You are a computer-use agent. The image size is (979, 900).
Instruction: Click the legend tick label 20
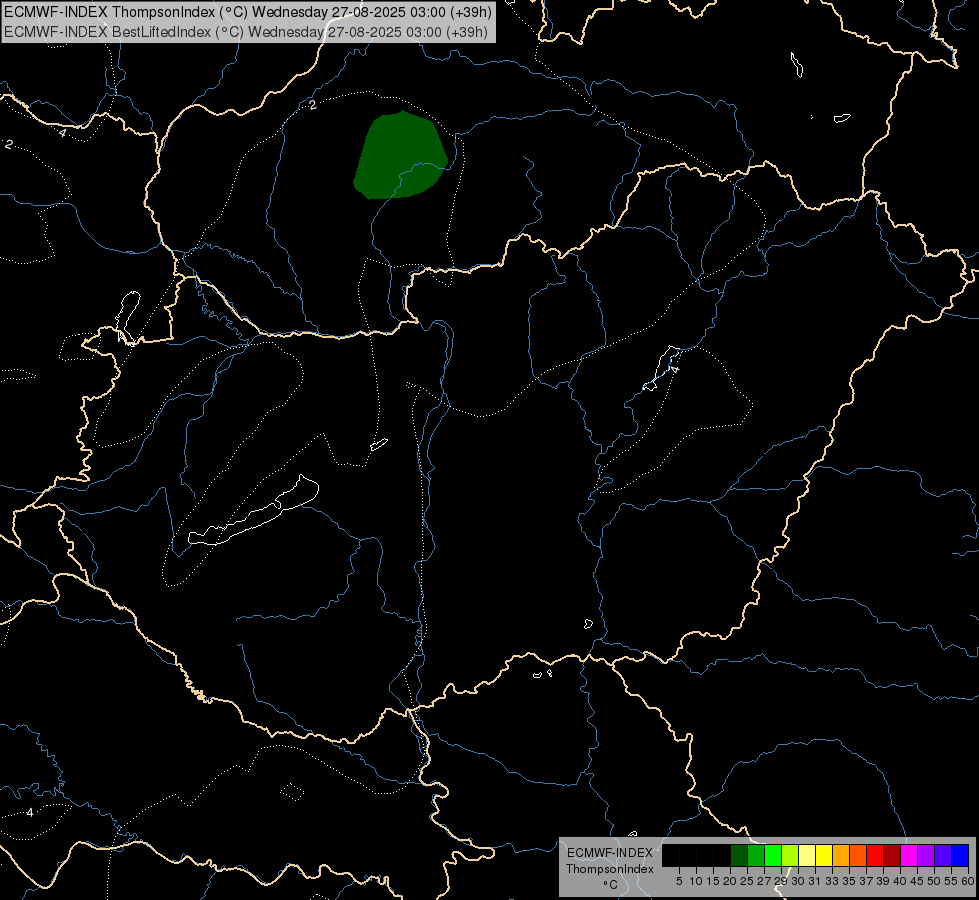pos(730,881)
